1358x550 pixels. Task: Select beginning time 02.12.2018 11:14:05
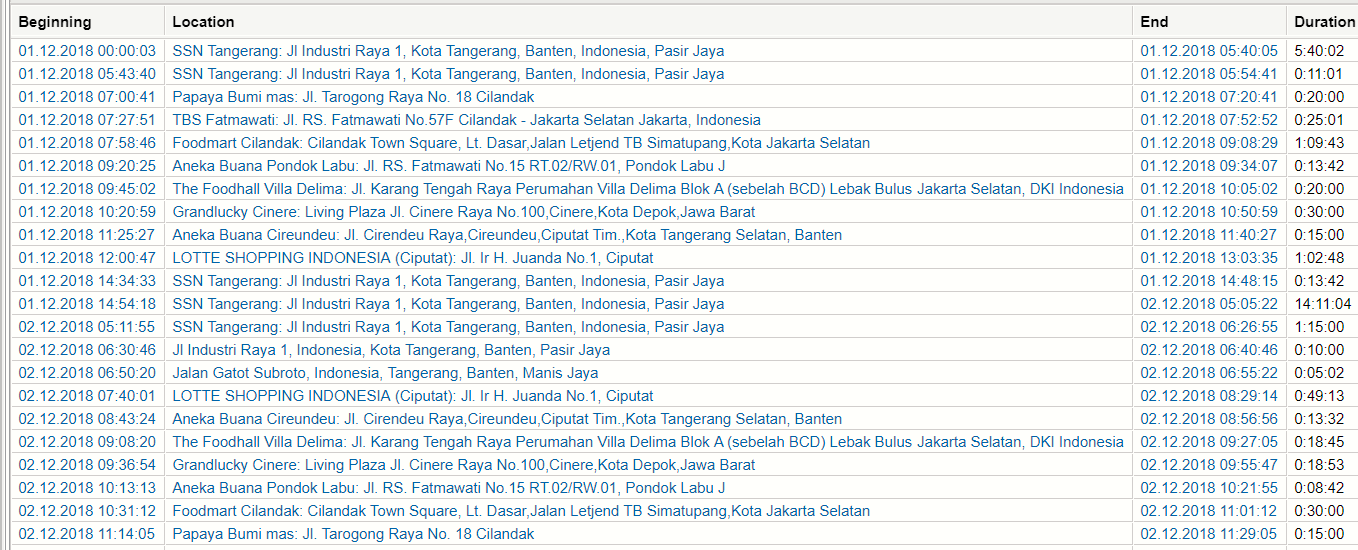[x=87, y=534]
